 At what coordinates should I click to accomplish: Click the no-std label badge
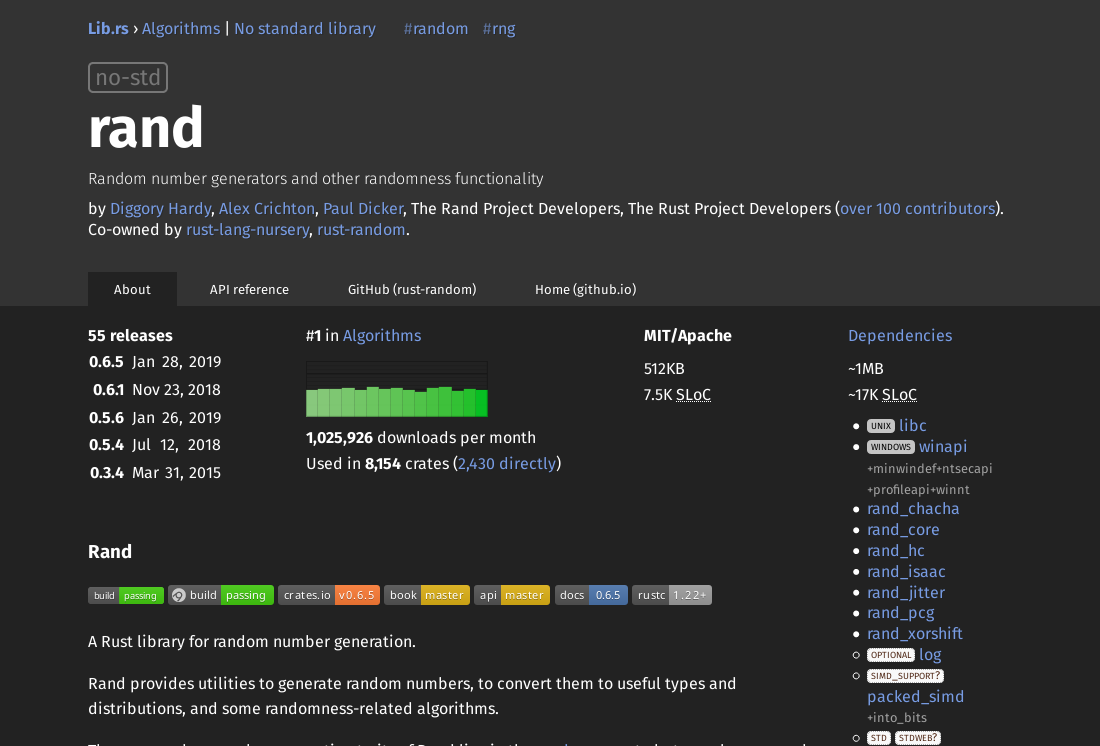(x=128, y=77)
